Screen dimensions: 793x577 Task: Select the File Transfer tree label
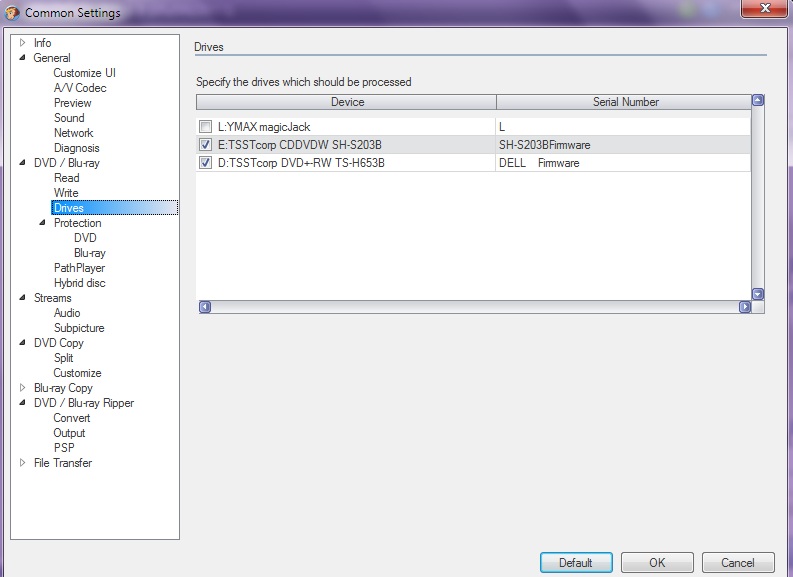click(63, 463)
